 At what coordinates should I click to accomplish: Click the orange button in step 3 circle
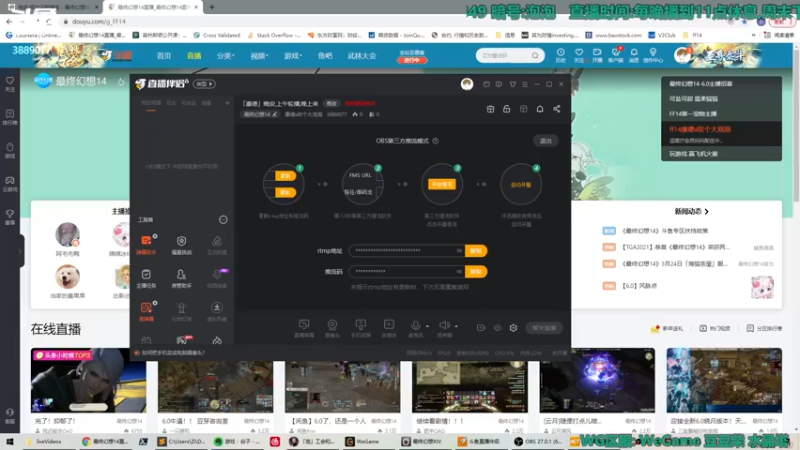pos(442,184)
